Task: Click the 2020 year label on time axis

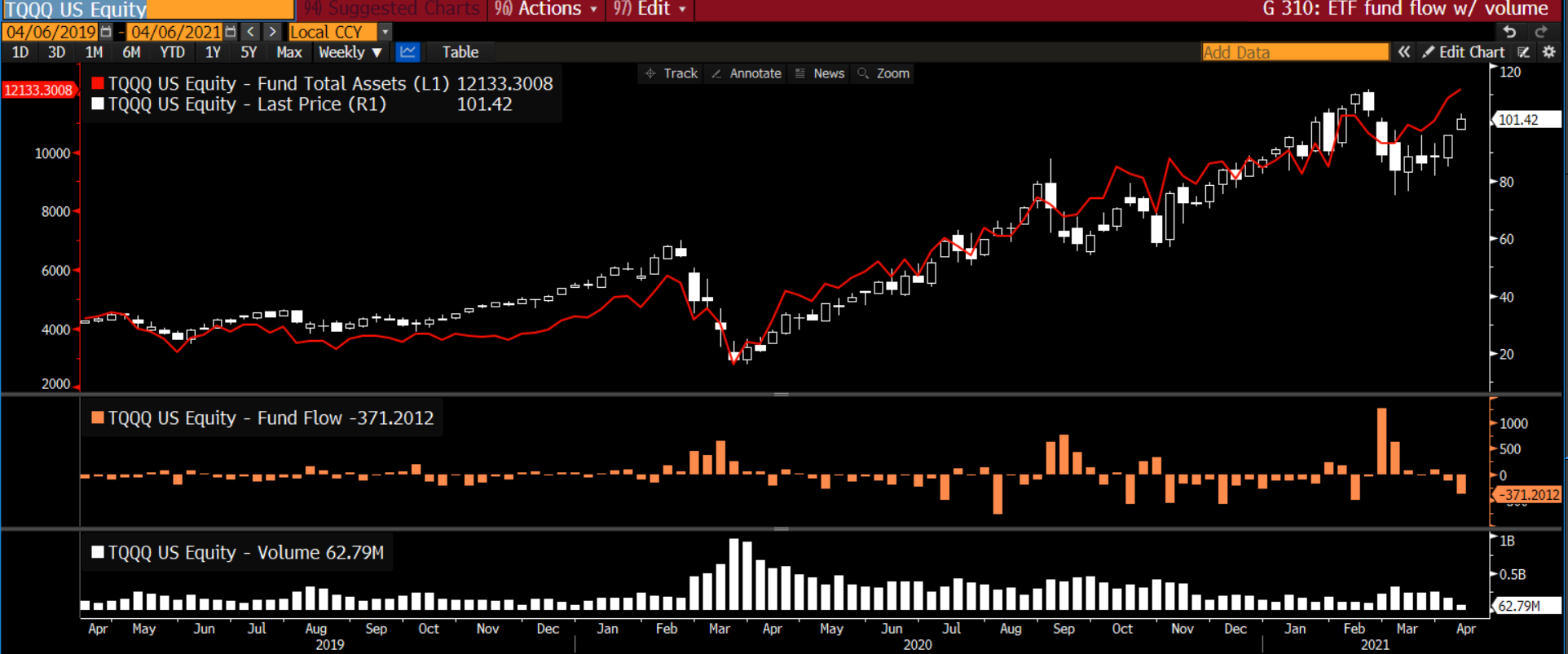Action: pos(918,645)
